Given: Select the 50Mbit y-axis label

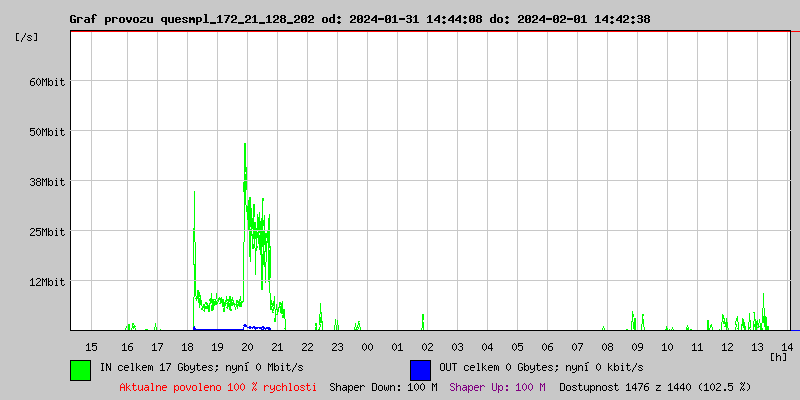Looking at the screenshot, I should pos(46,132).
